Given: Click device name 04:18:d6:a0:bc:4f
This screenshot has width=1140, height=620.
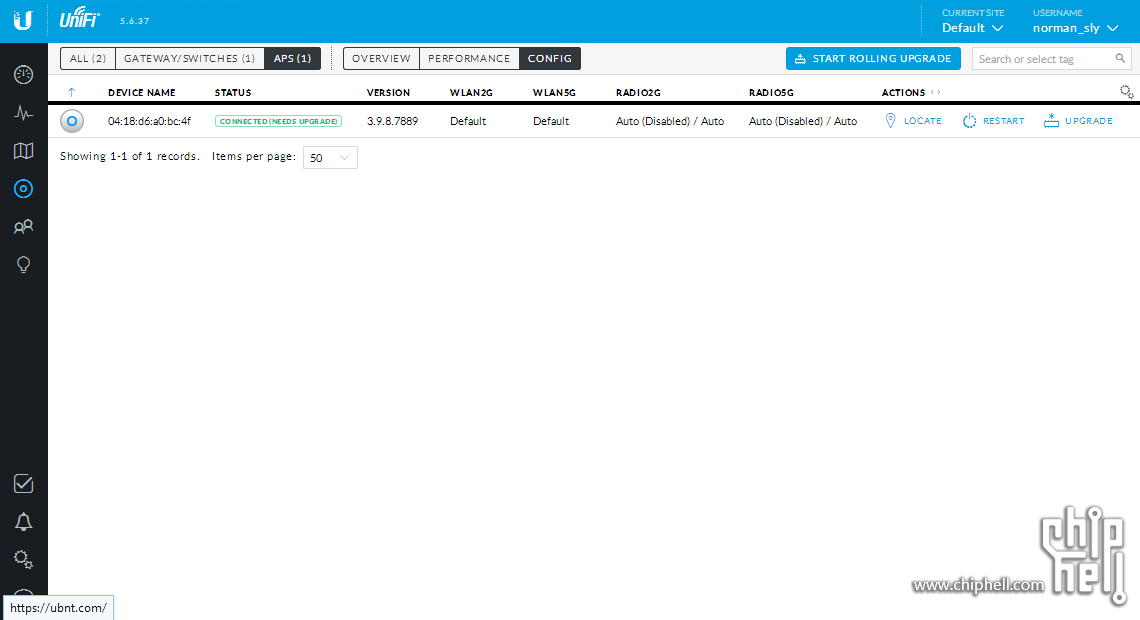Looking at the screenshot, I should click(149, 121).
